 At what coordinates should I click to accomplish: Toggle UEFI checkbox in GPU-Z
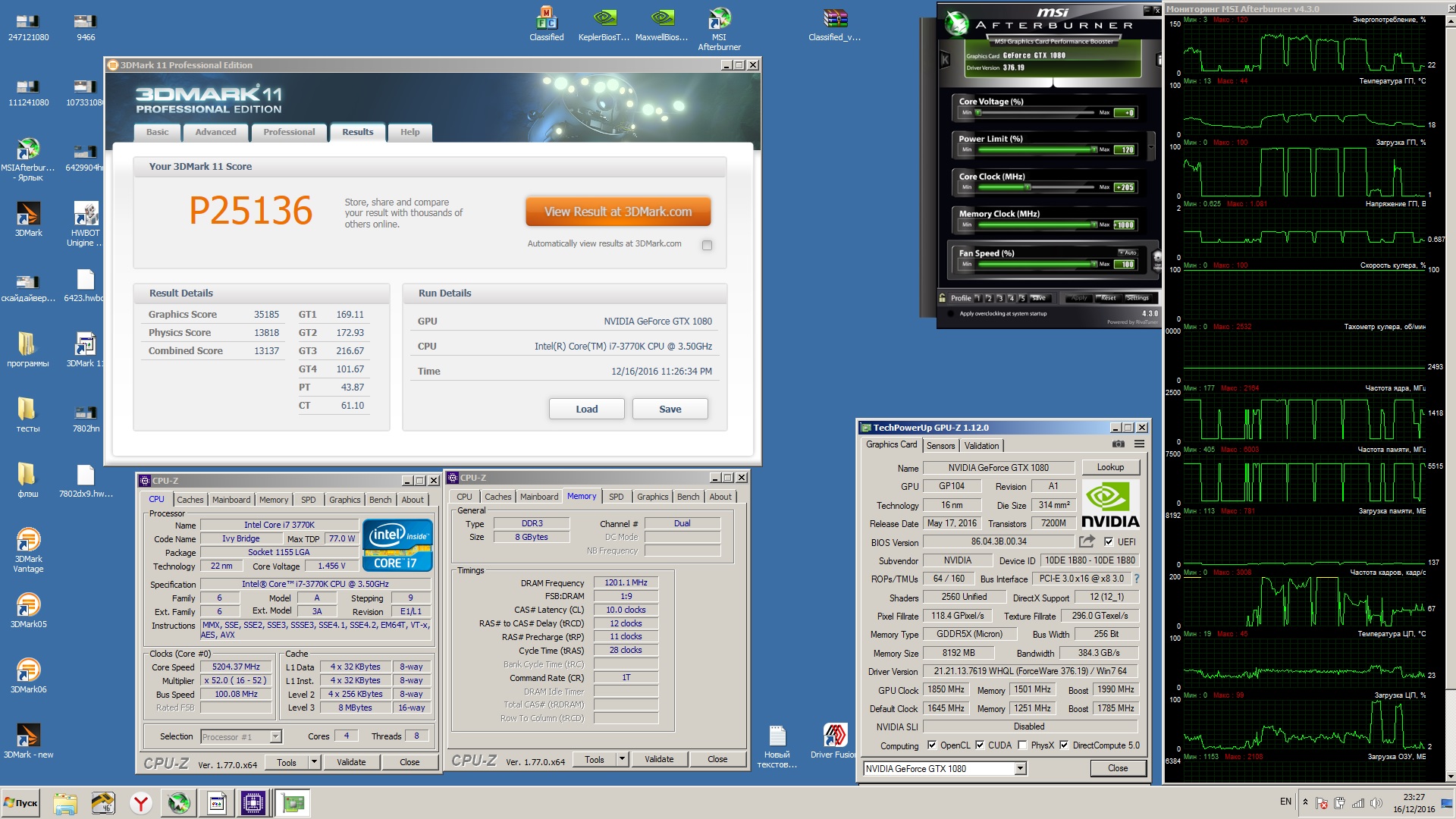pyautogui.click(x=1109, y=541)
